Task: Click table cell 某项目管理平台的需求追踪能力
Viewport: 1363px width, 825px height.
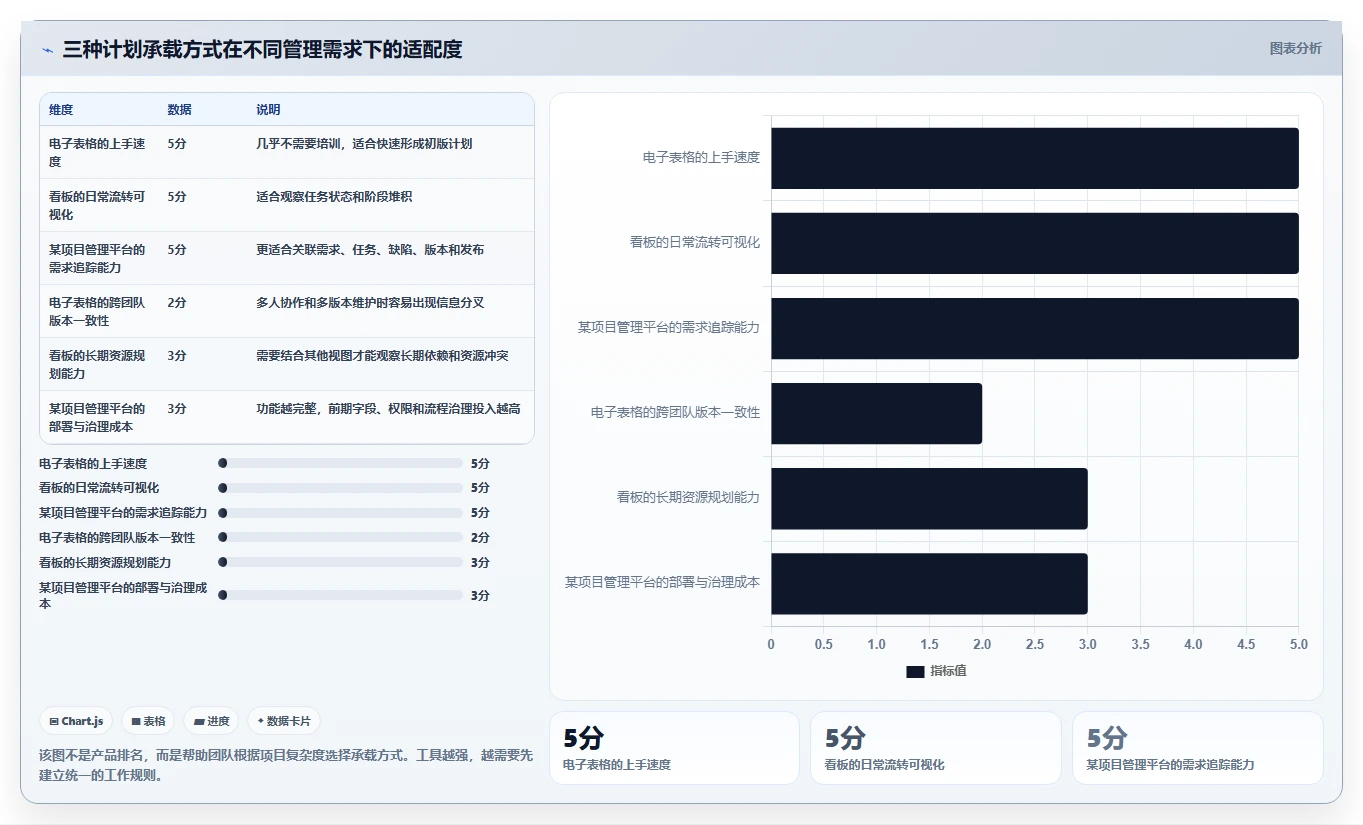Action: (98, 259)
